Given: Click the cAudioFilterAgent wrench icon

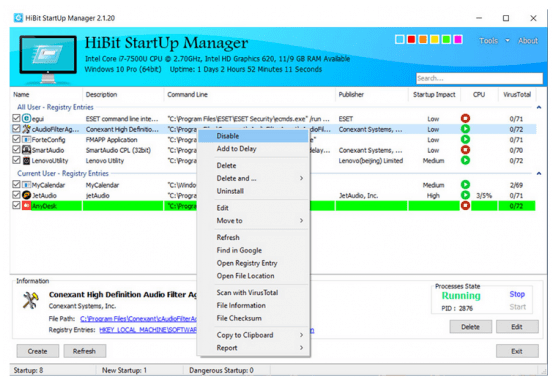Looking at the screenshot, I should 26,129.
